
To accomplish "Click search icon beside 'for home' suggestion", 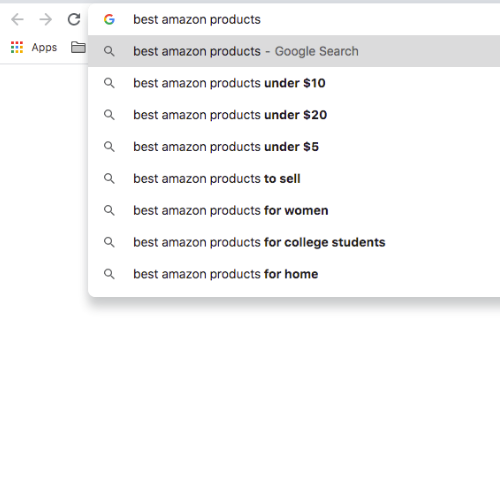I will point(109,274).
